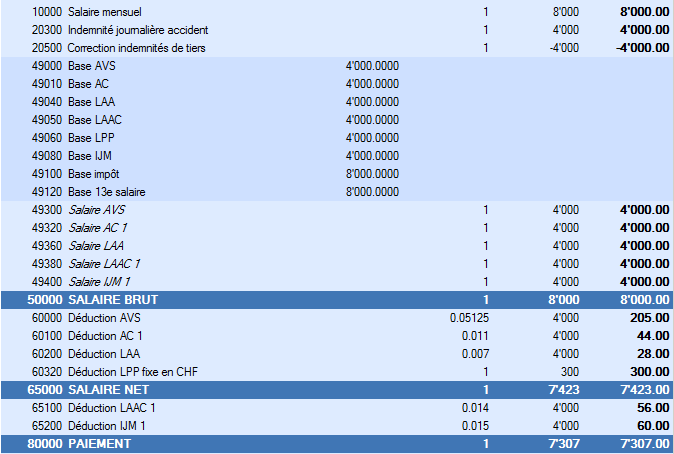
Task: Select the 49050 Base LAAC row
Action: click(x=337, y=120)
